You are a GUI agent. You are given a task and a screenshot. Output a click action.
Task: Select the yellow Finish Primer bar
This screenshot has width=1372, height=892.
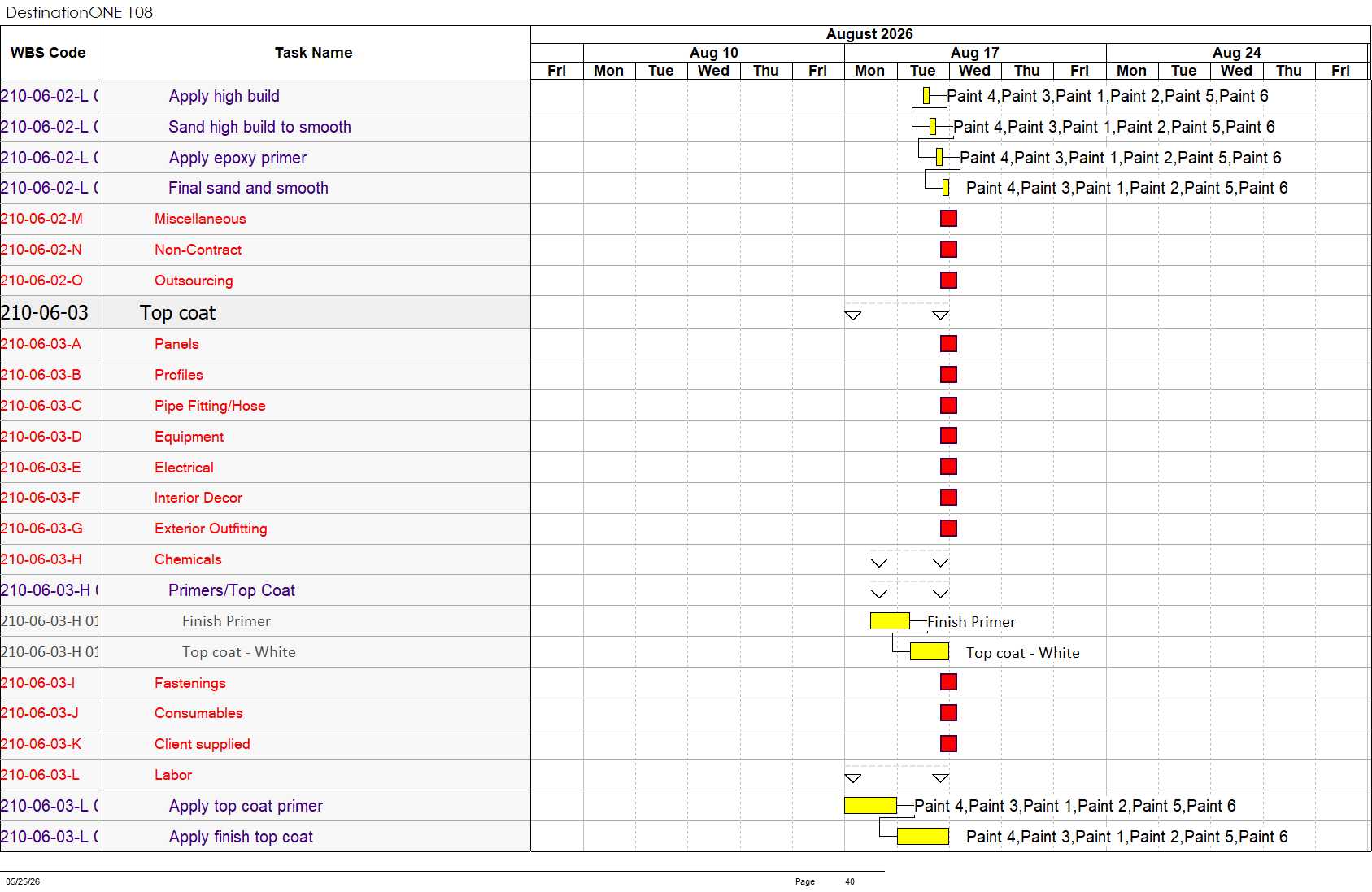[x=890, y=621]
